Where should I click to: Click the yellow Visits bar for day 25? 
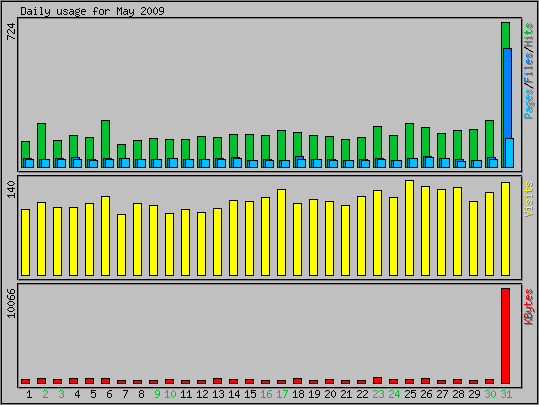pos(409,228)
